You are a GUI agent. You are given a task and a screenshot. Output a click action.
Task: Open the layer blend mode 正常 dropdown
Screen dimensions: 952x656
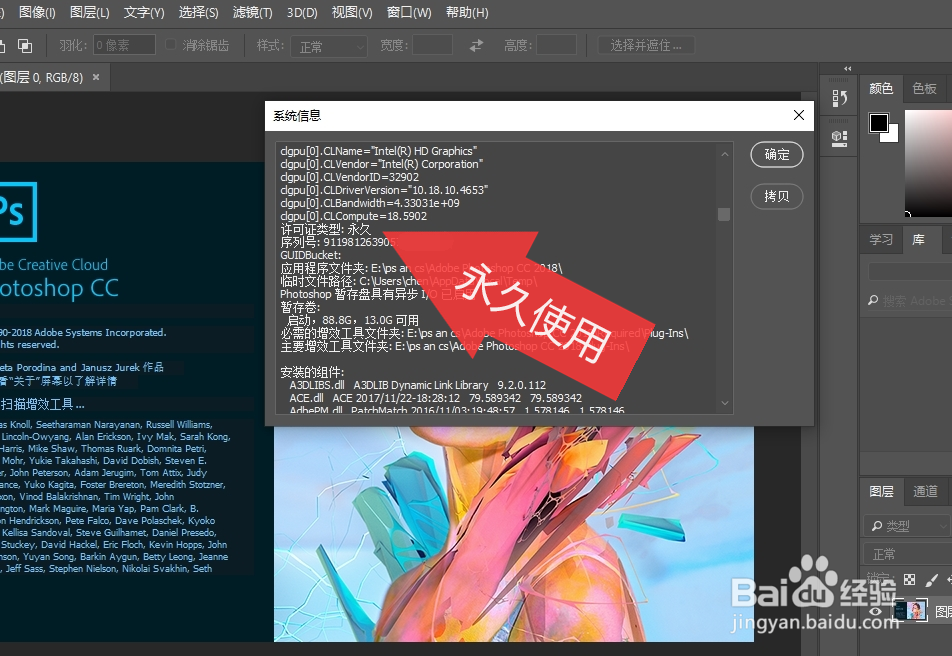click(907, 554)
